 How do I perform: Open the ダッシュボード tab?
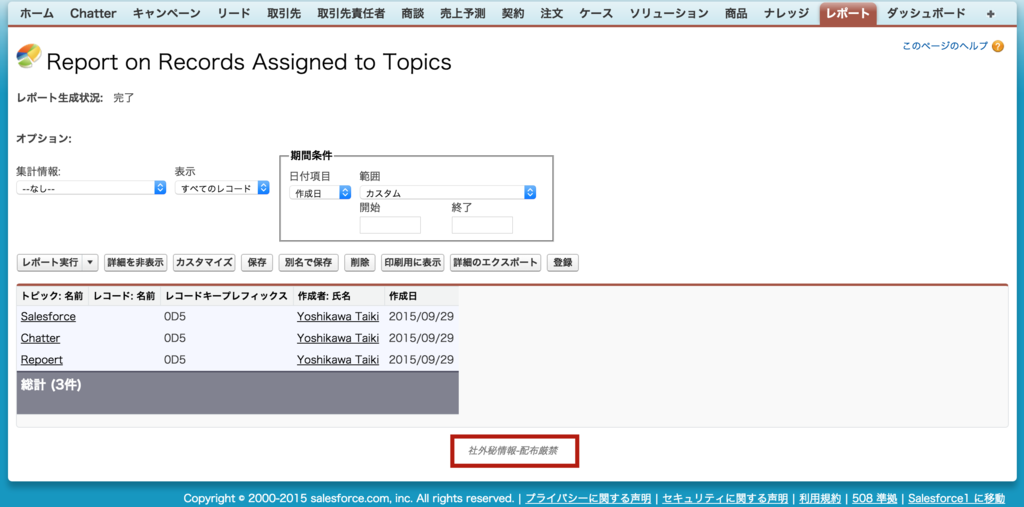click(926, 14)
